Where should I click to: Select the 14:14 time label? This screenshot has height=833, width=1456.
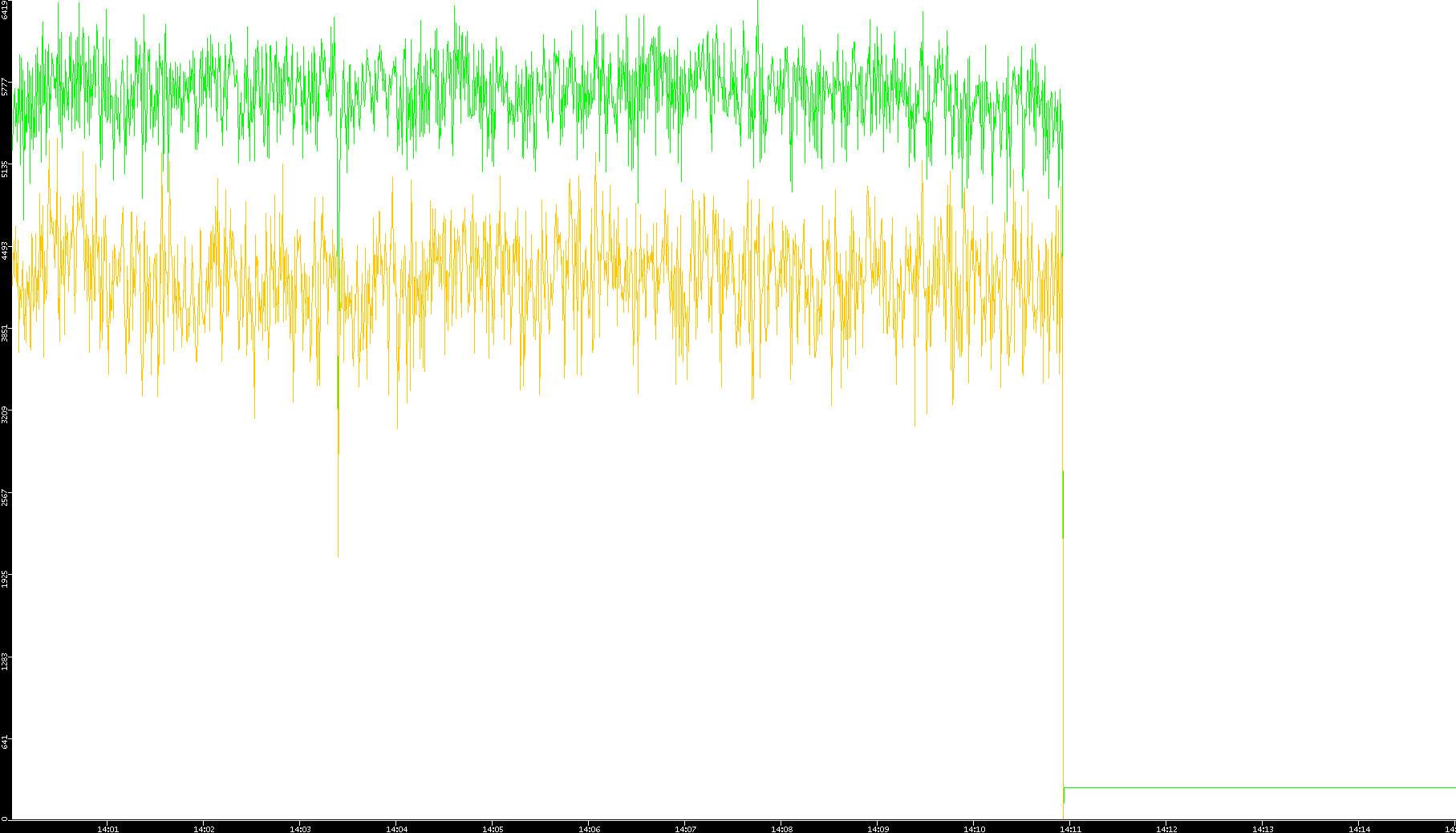pyautogui.click(x=1359, y=829)
